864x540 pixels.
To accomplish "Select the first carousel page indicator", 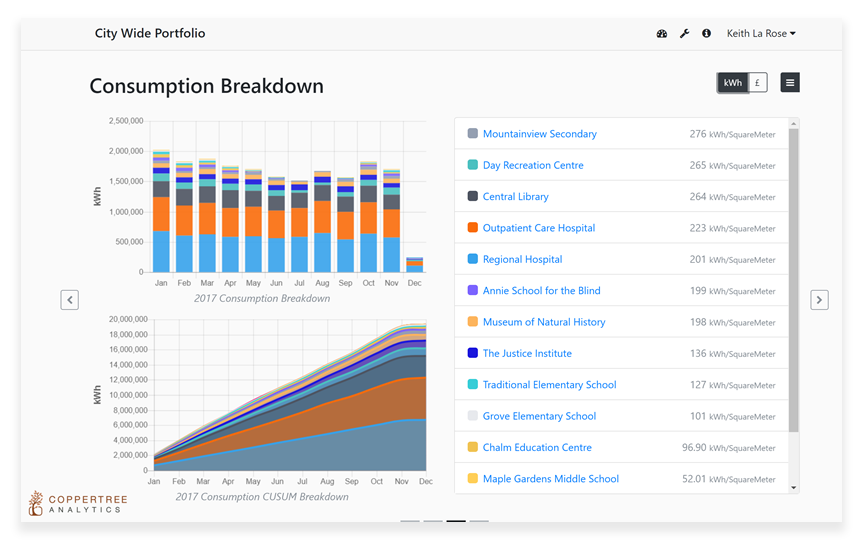I will click(410, 521).
